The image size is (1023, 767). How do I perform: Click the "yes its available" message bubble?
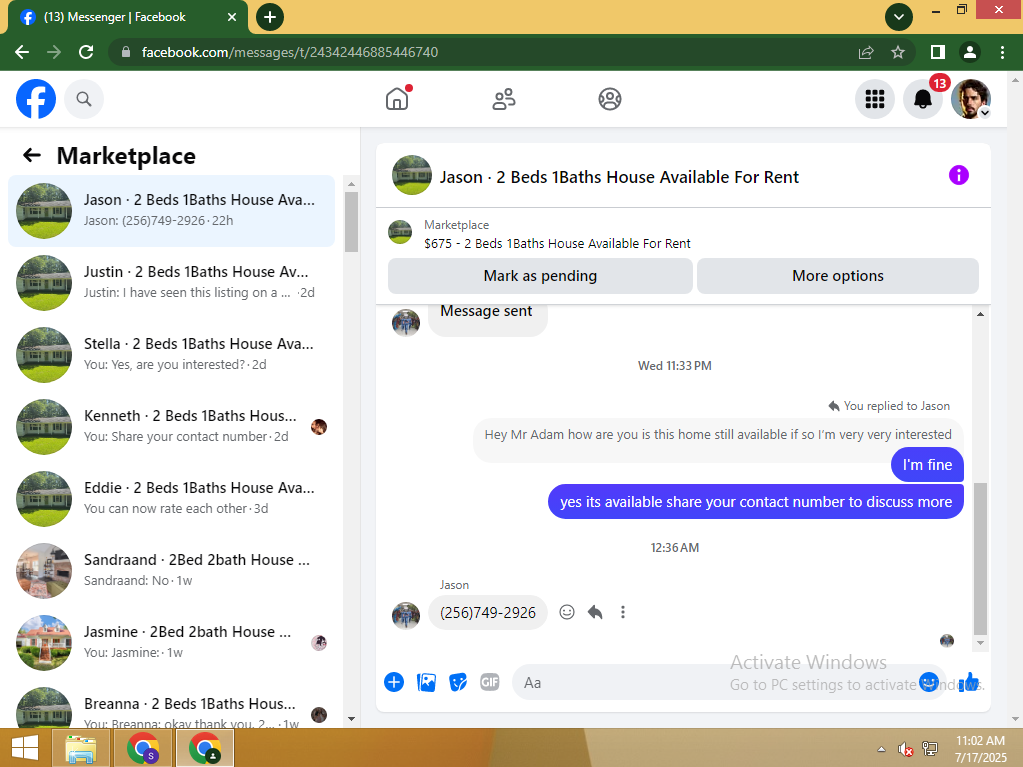click(x=756, y=502)
